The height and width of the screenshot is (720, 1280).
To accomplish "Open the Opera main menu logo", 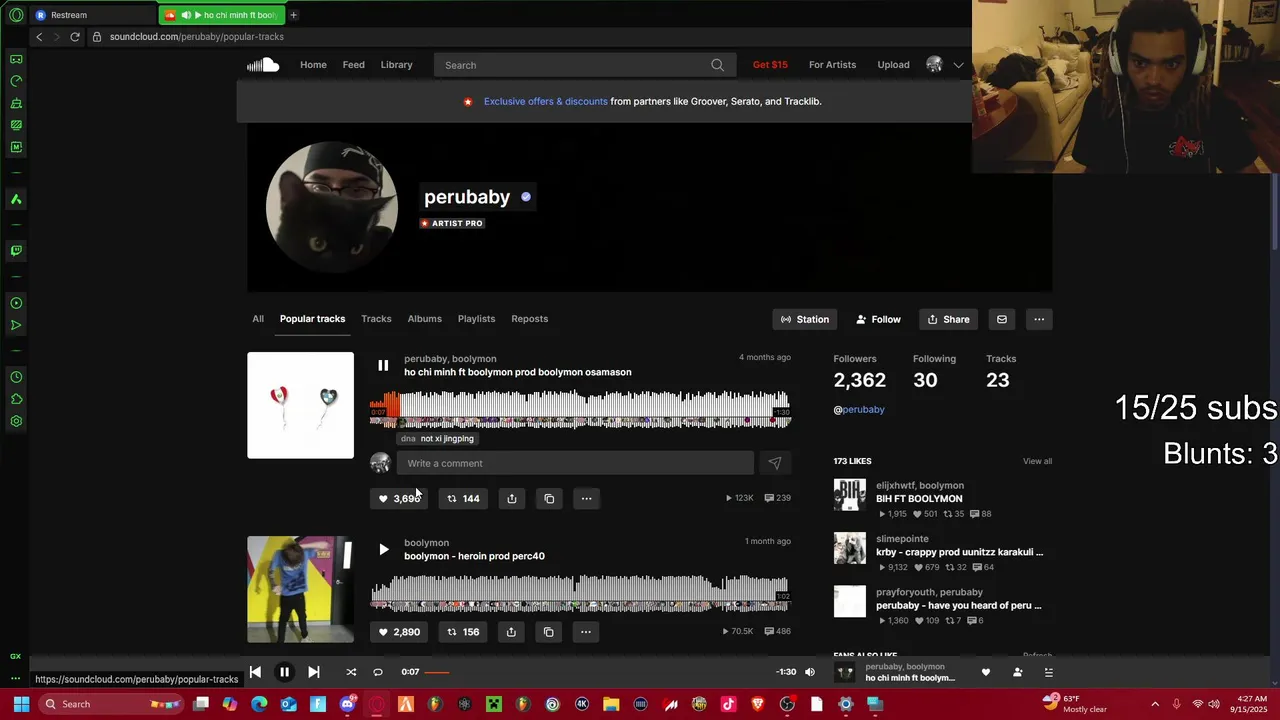I will pos(15,15).
